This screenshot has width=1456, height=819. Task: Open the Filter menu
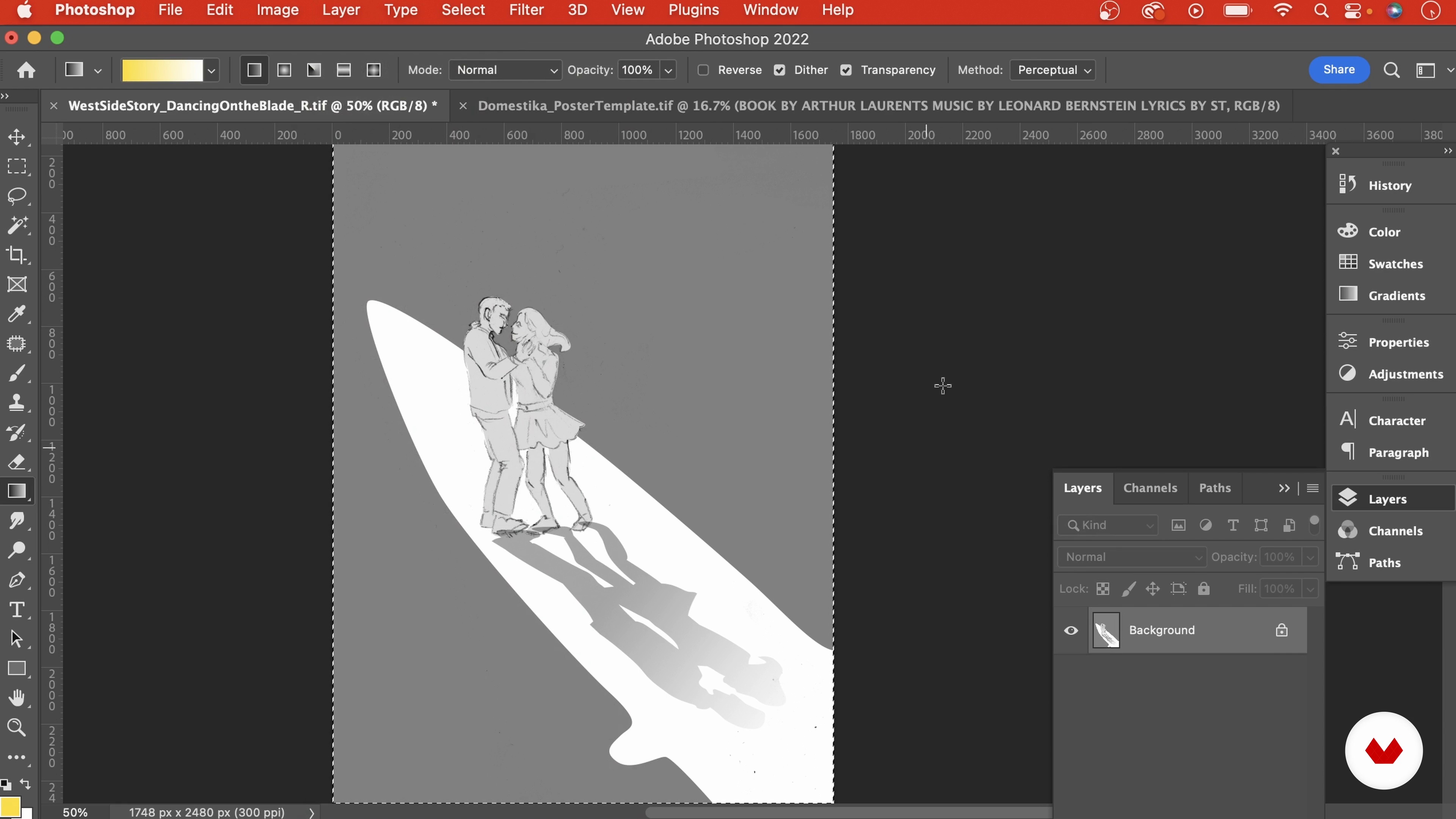(x=526, y=10)
